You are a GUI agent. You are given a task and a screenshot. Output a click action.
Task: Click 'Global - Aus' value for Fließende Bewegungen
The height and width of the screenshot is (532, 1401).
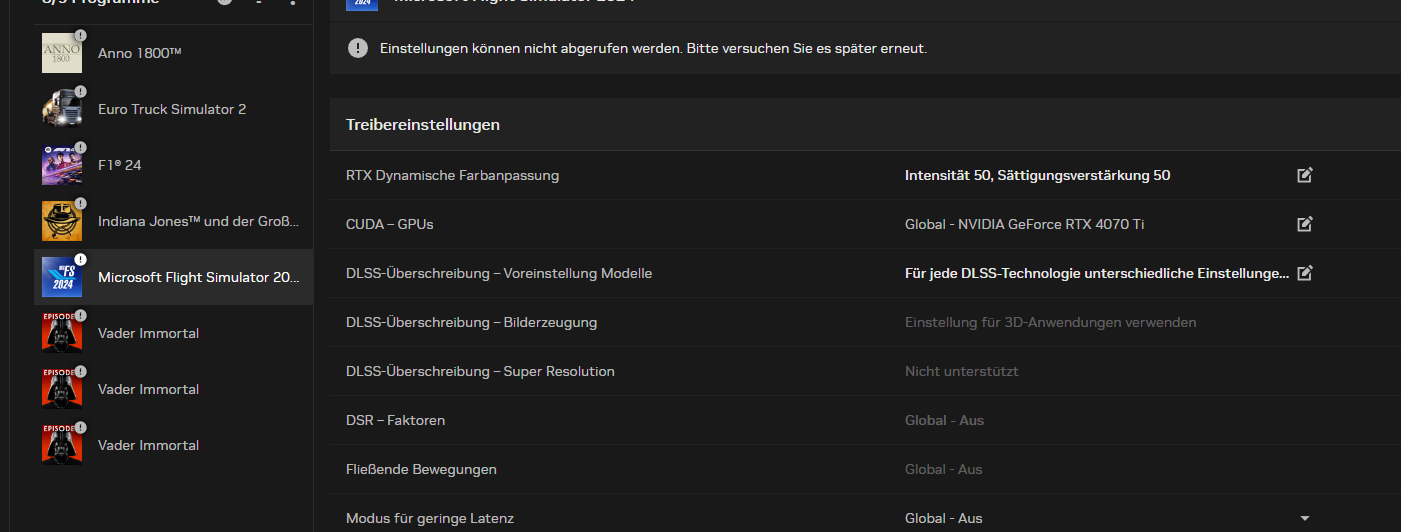(944, 469)
